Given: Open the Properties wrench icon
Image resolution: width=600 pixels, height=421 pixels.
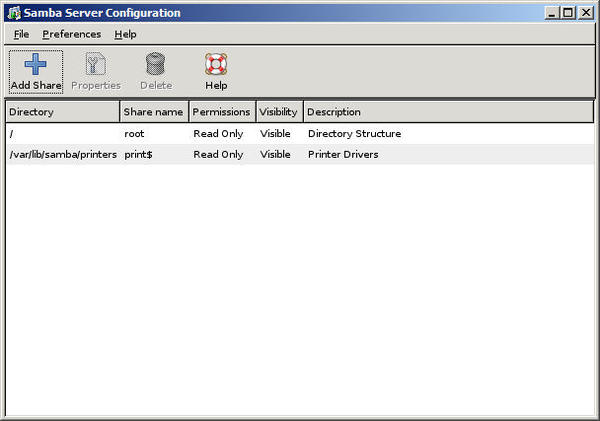Looking at the screenshot, I should (95, 64).
